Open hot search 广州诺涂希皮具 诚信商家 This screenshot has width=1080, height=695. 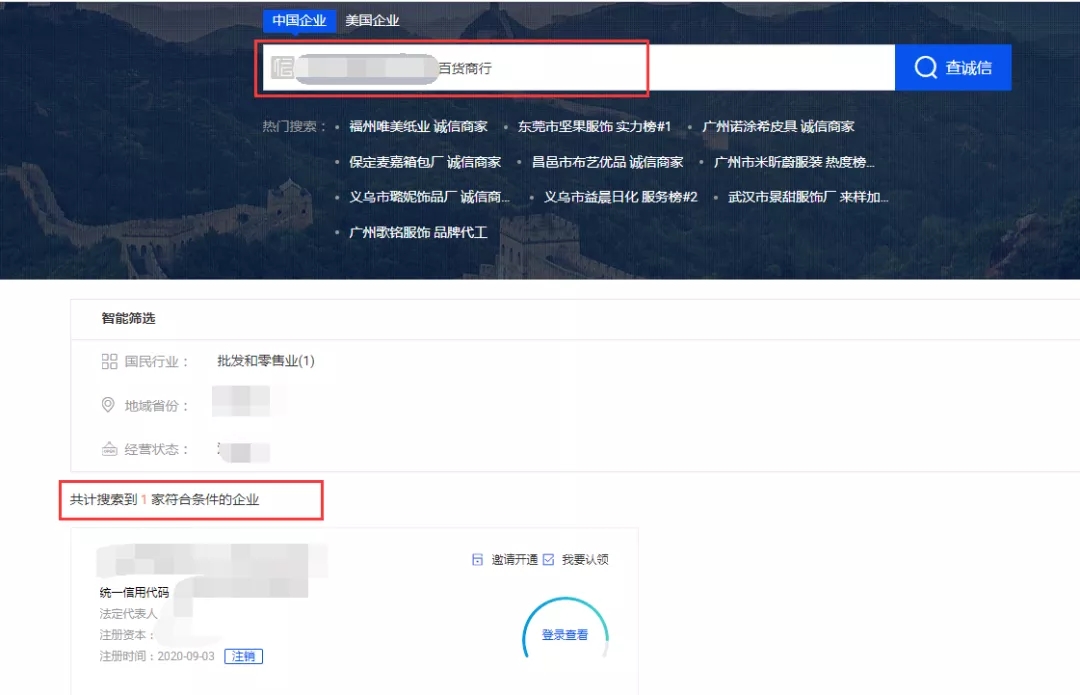tap(778, 126)
